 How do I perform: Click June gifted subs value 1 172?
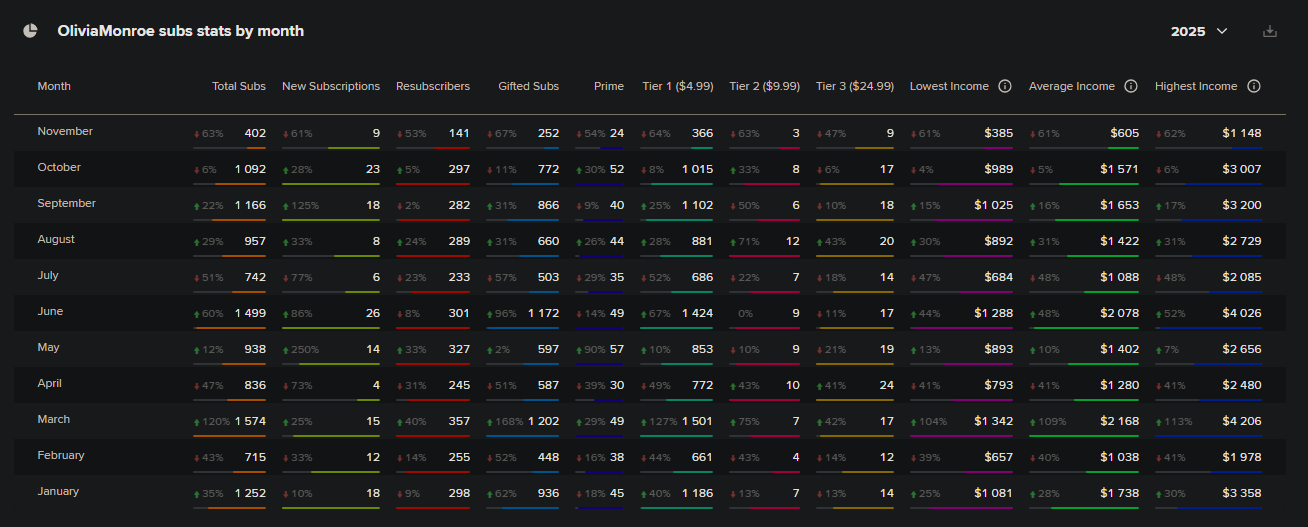pyautogui.click(x=544, y=313)
